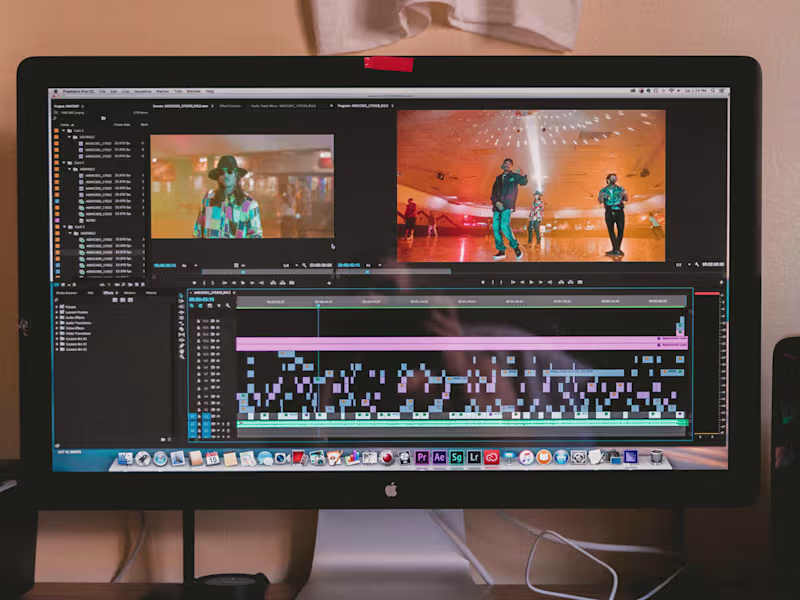Viewport: 800px width, 600px height.
Task: Open program monitor button editor plus
Action: [721, 282]
